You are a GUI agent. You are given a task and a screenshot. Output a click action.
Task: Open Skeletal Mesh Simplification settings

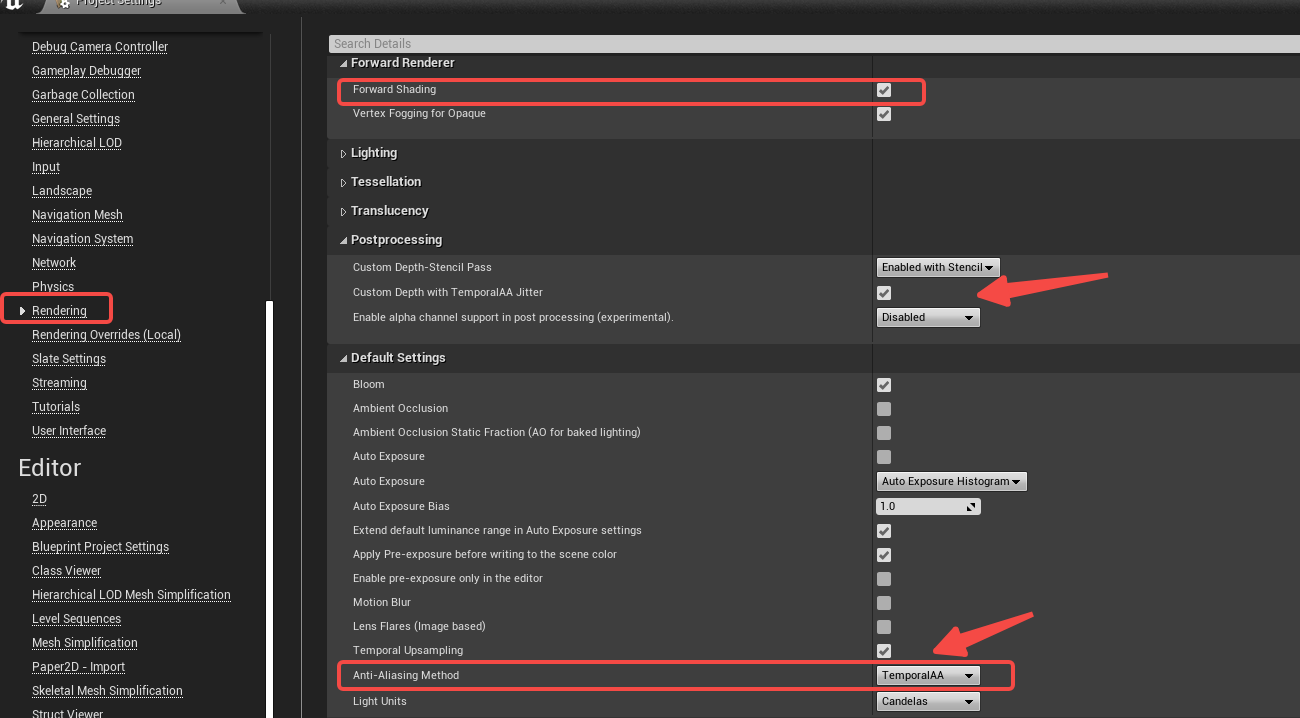107,691
